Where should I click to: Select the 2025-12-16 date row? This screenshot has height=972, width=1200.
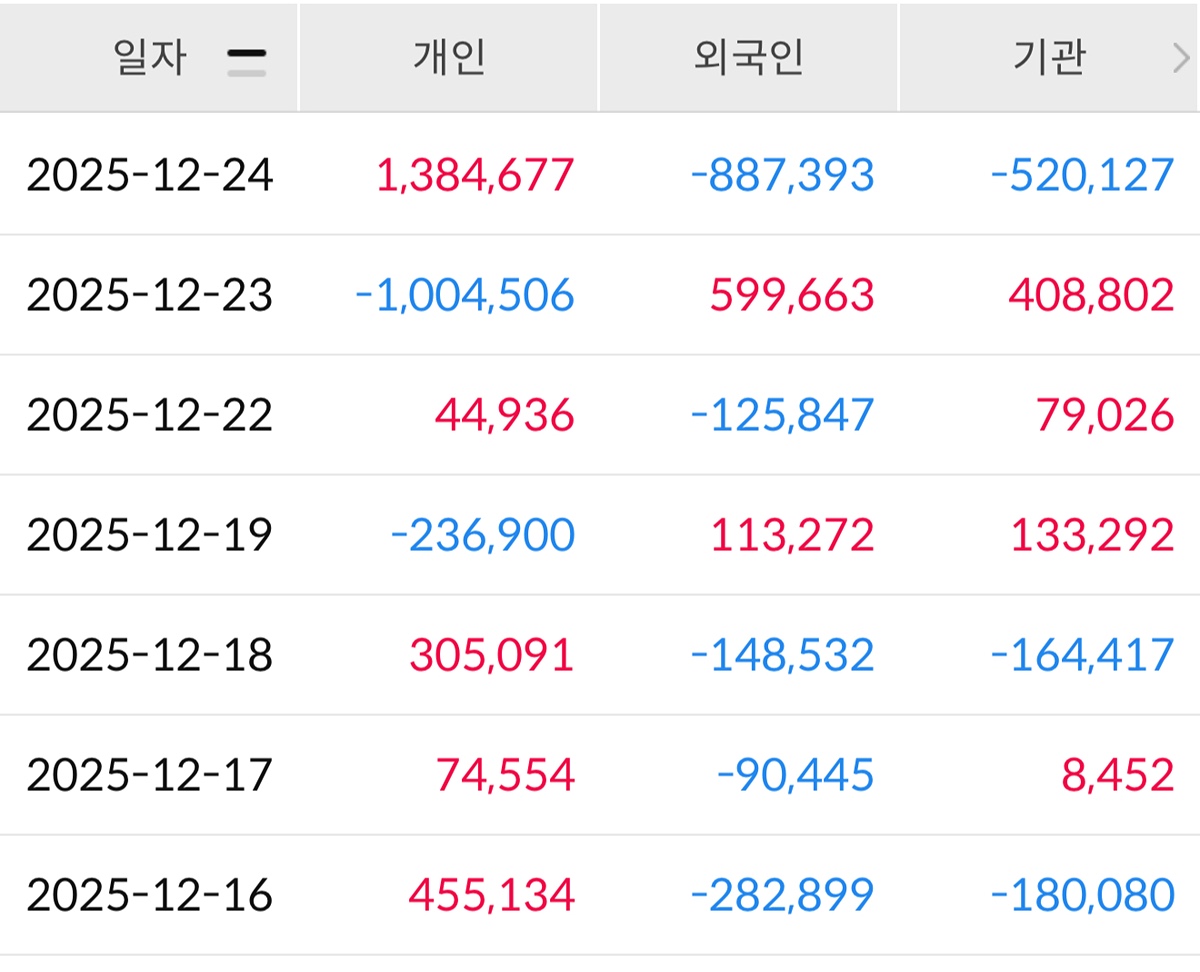point(149,895)
